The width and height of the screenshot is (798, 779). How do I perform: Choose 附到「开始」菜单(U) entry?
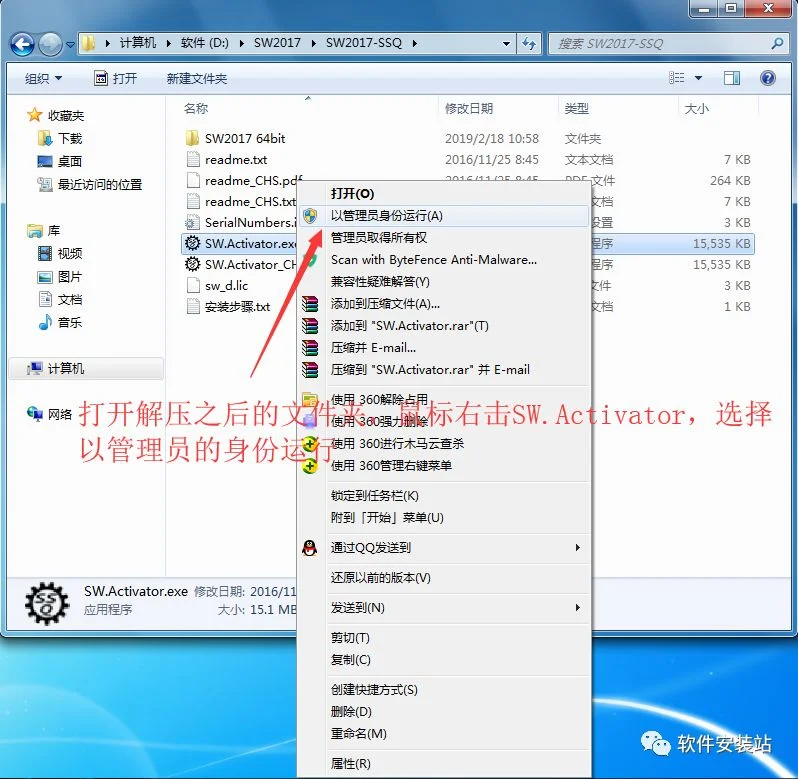click(x=444, y=517)
